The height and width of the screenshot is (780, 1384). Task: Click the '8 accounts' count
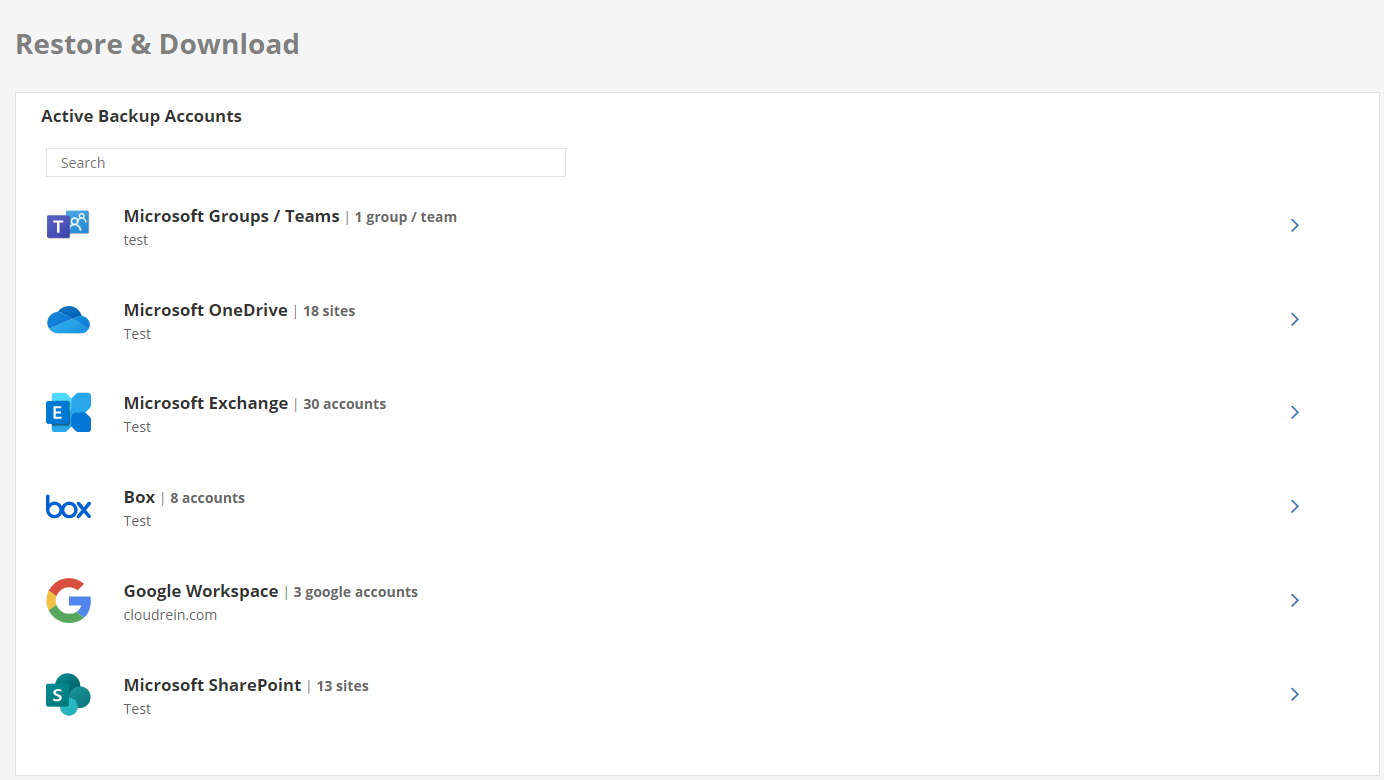(207, 498)
